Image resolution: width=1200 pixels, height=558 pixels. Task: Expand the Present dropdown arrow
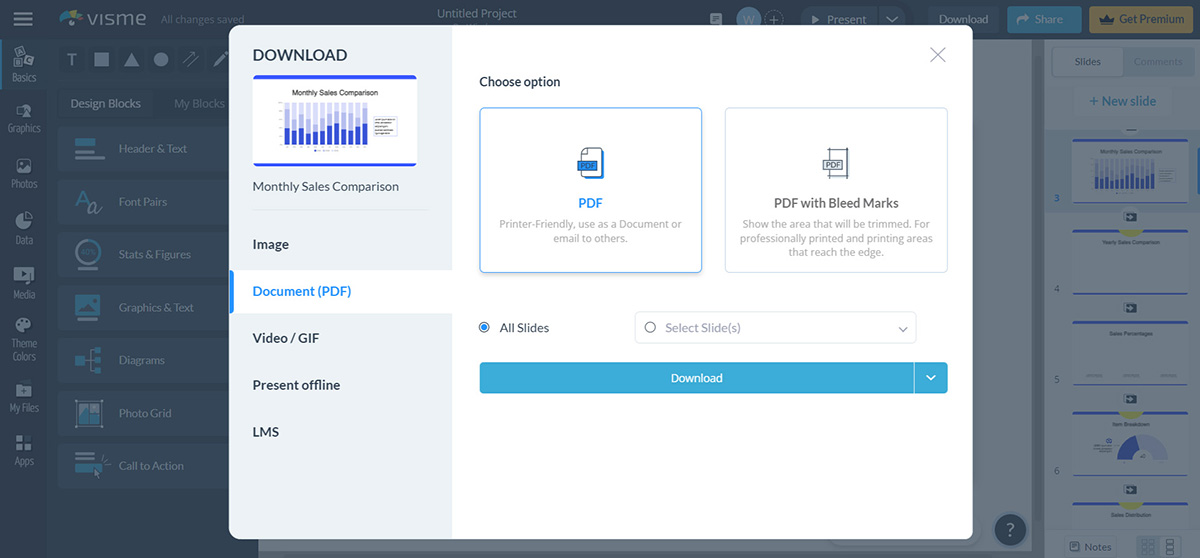[893, 19]
